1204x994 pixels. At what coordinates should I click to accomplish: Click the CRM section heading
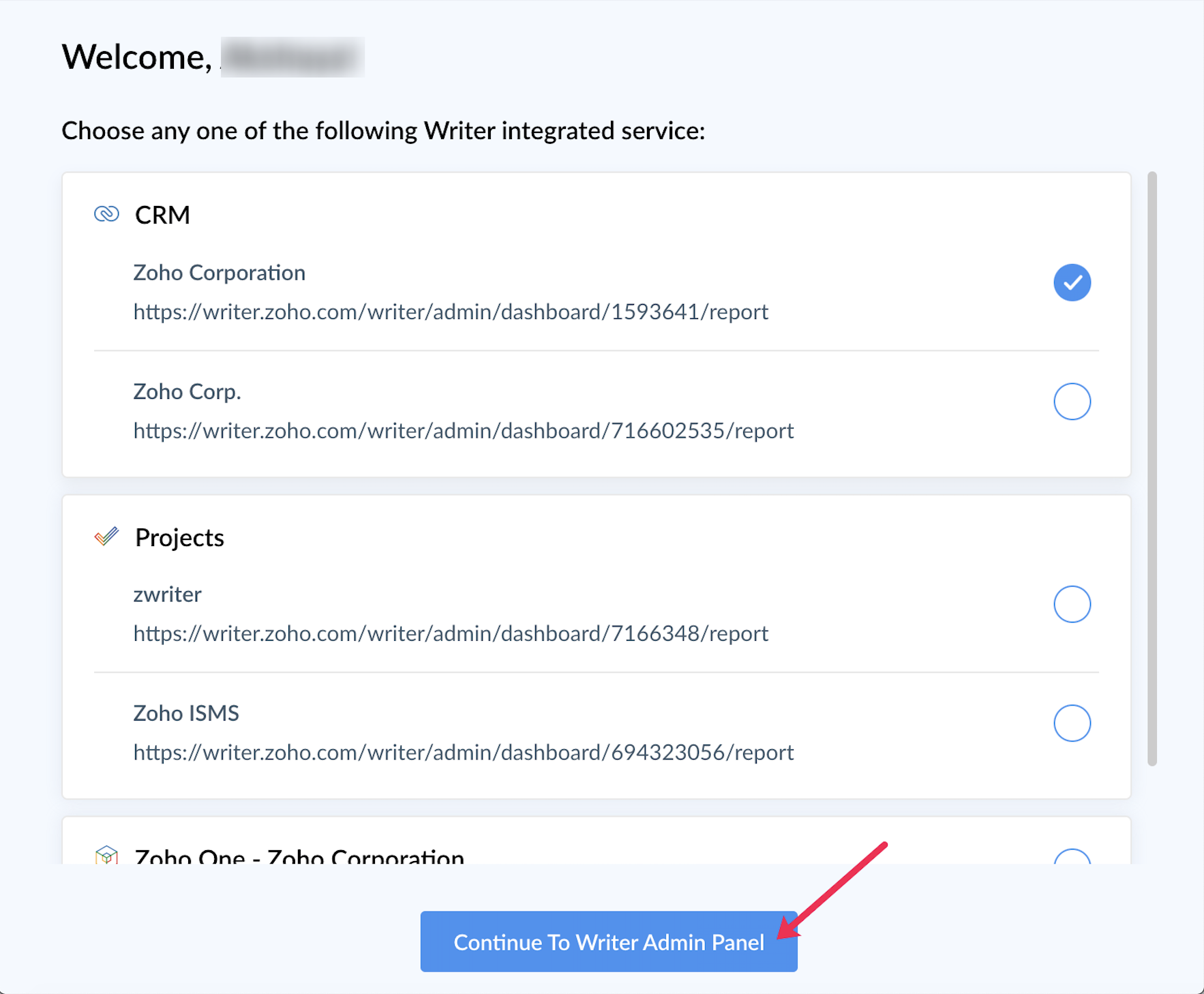tap(162, 215)
